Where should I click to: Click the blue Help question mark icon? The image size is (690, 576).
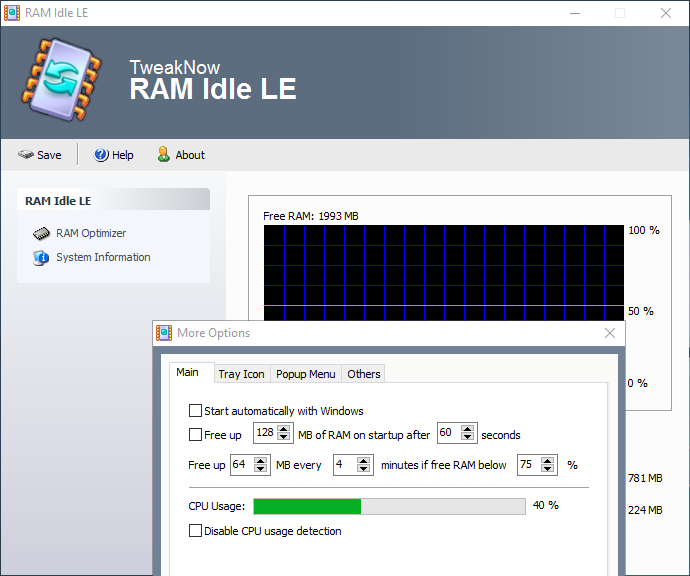tap(101, 154)
